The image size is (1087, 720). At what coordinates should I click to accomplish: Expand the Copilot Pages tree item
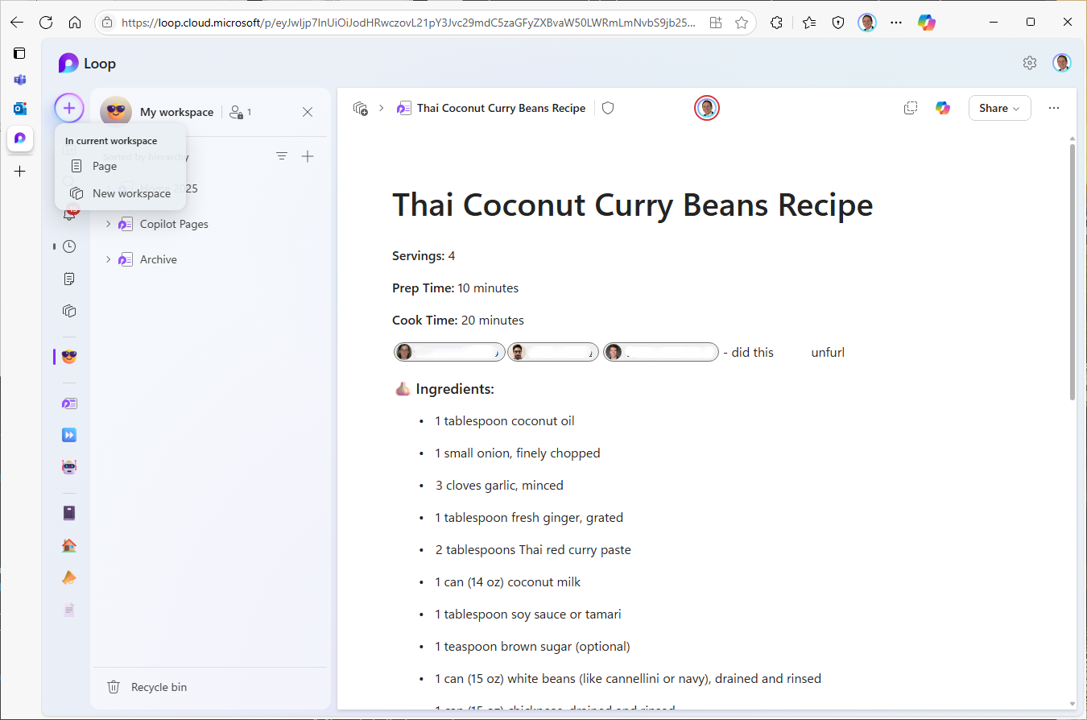[x=108, y=224]
